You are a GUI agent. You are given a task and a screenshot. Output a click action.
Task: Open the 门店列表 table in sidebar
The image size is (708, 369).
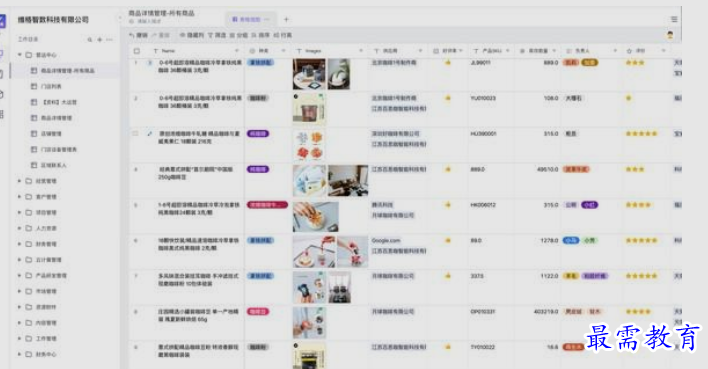pos(51,86)
